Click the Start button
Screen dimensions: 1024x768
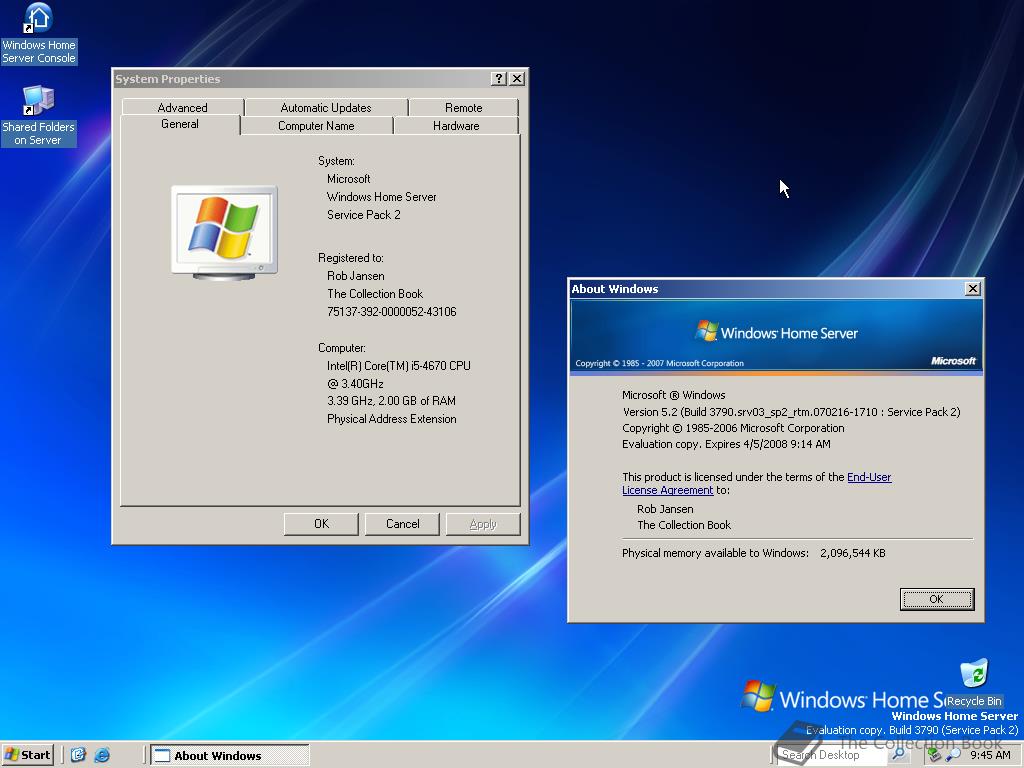click(27, 755)
